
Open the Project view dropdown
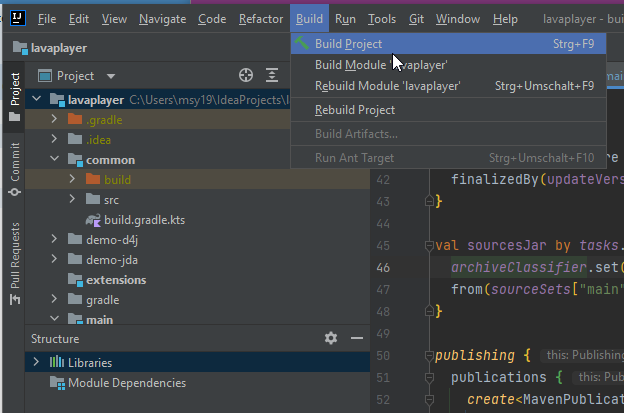click(x=110, y=76)
